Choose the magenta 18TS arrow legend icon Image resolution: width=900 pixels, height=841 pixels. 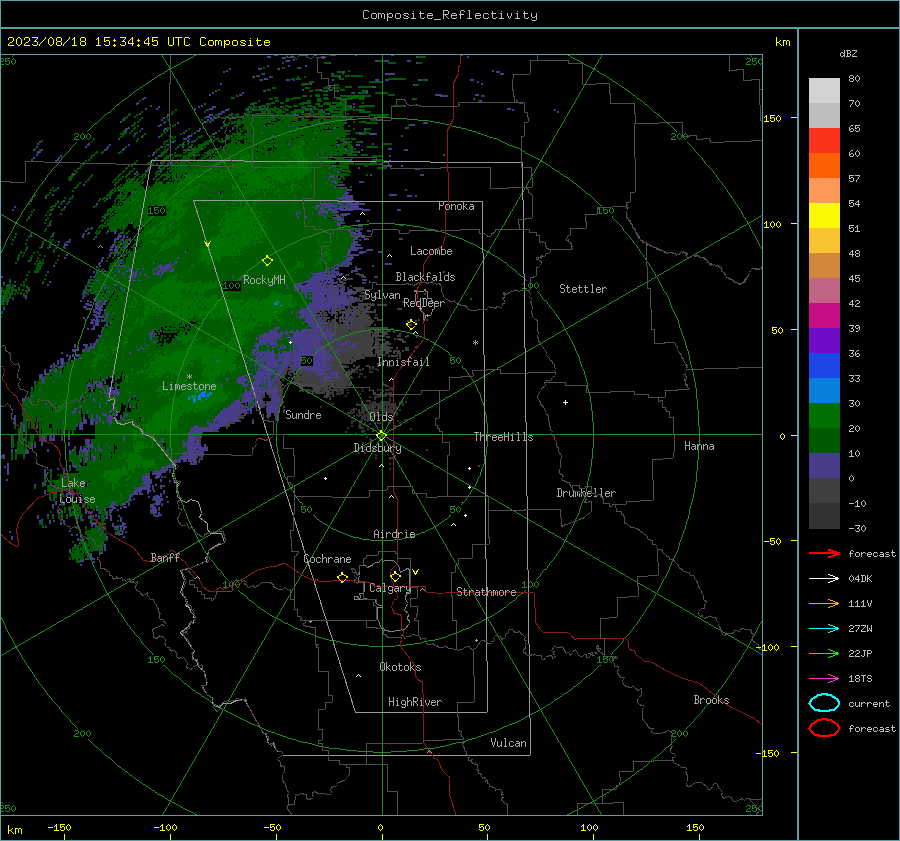[824, 679]
